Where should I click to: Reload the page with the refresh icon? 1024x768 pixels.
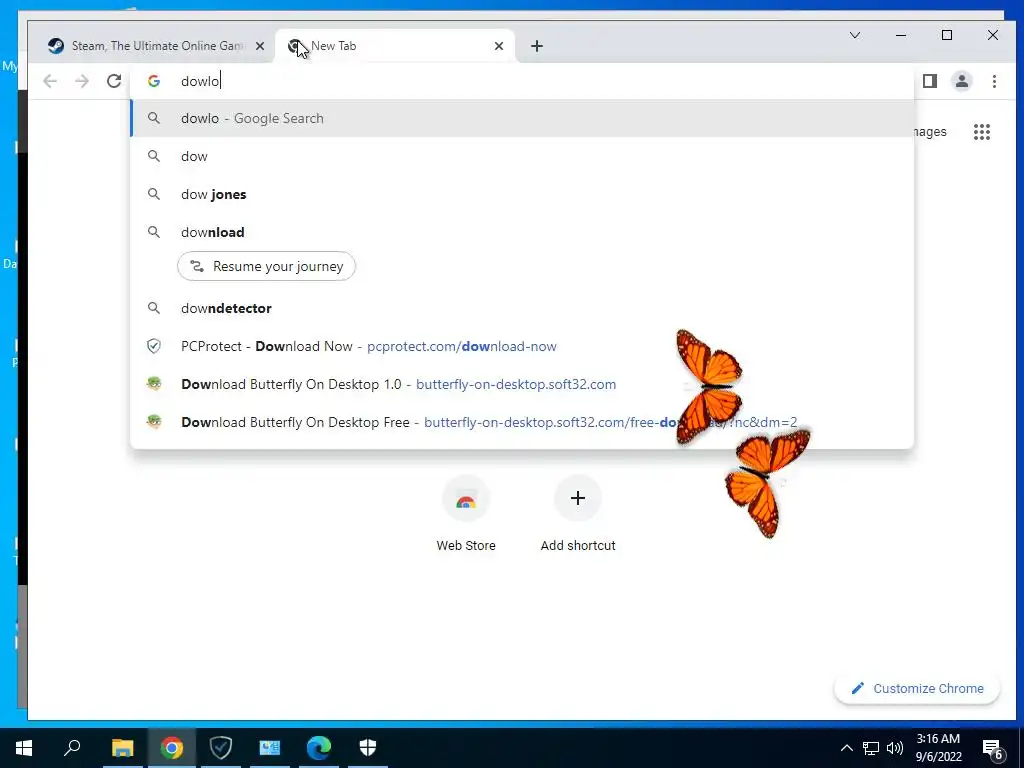tap(114, 81)
